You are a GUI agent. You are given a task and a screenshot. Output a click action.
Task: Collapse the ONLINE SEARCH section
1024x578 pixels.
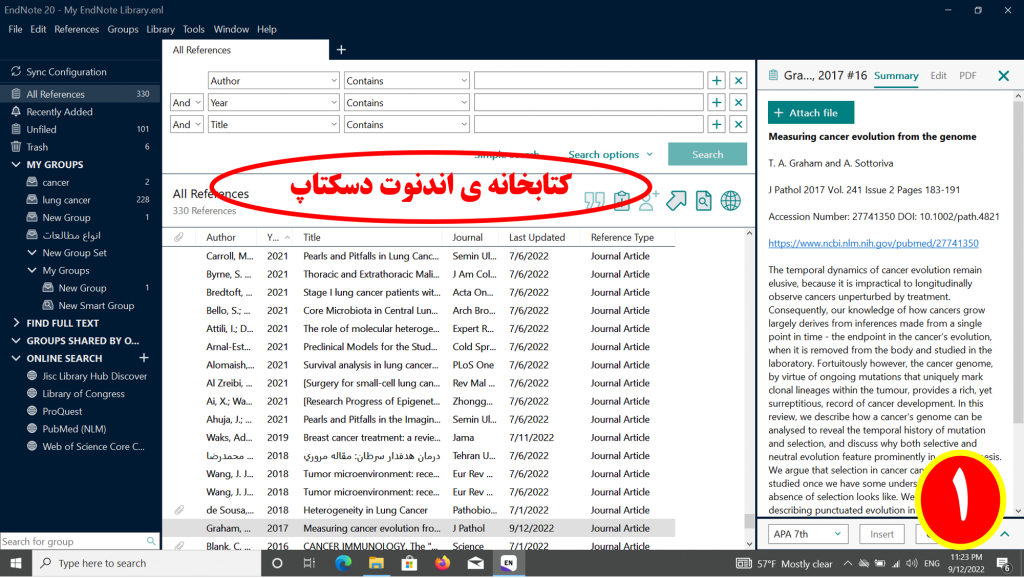tap(16, 359)
